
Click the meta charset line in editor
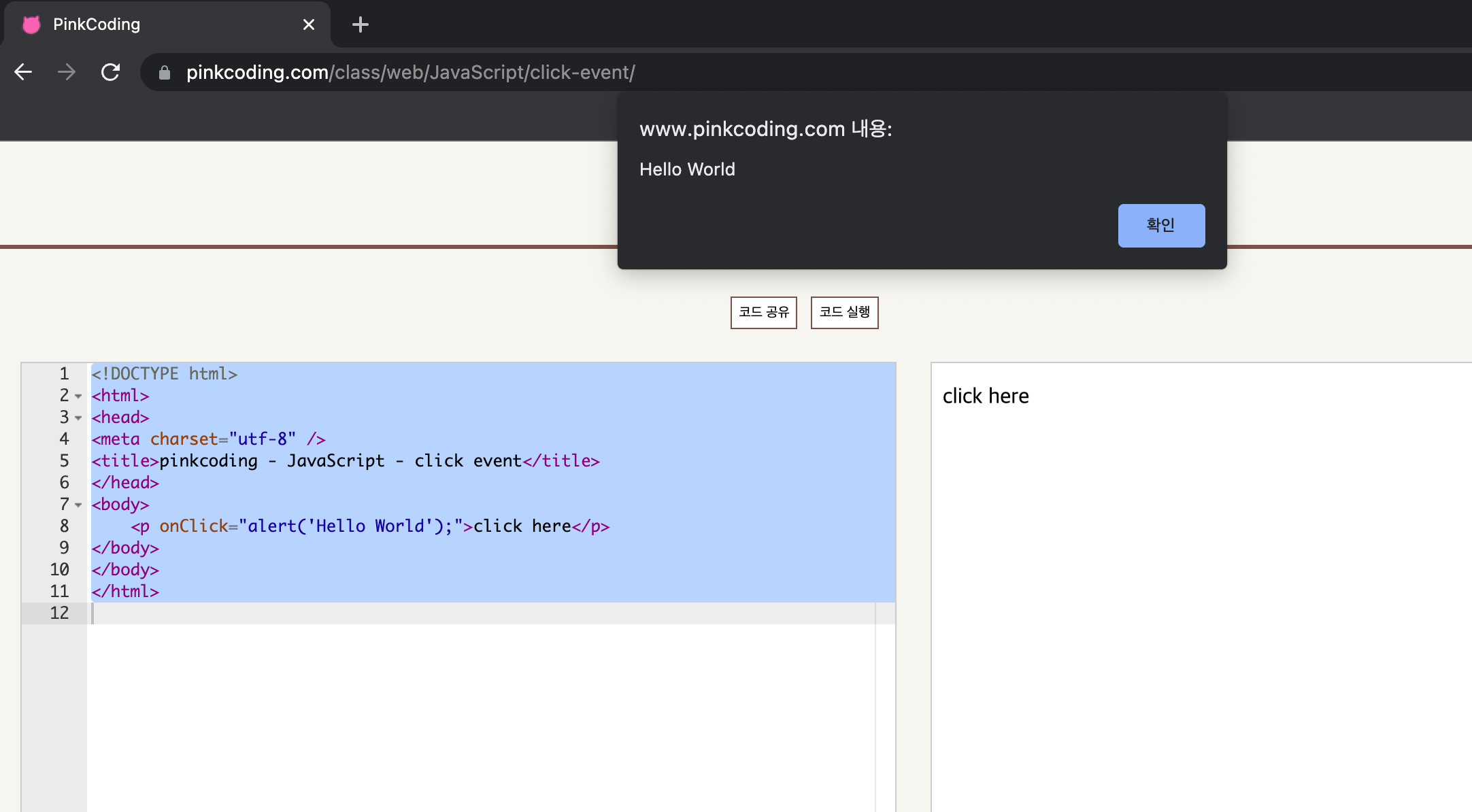click(208, 439)
